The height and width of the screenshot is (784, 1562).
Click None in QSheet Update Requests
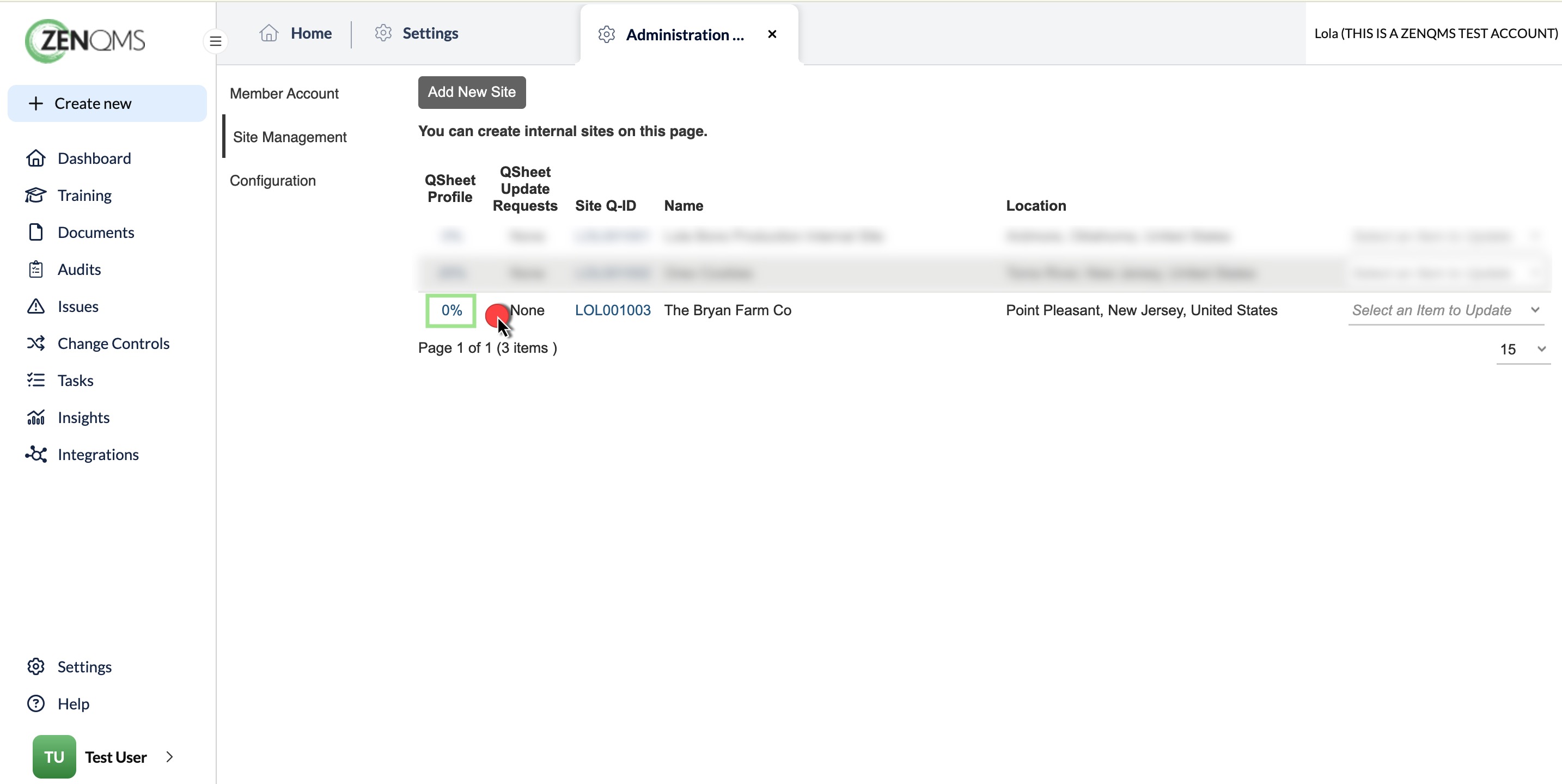(527, 310)
